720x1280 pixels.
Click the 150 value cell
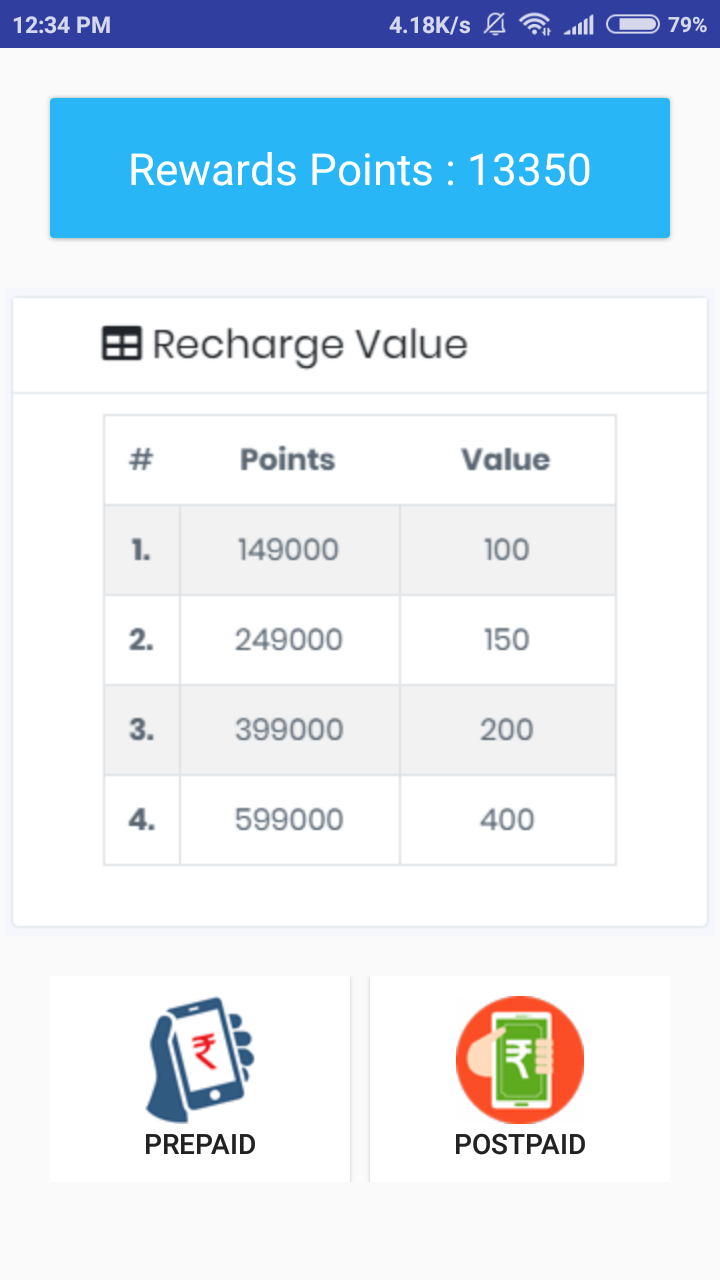click(x=507, y=640)
